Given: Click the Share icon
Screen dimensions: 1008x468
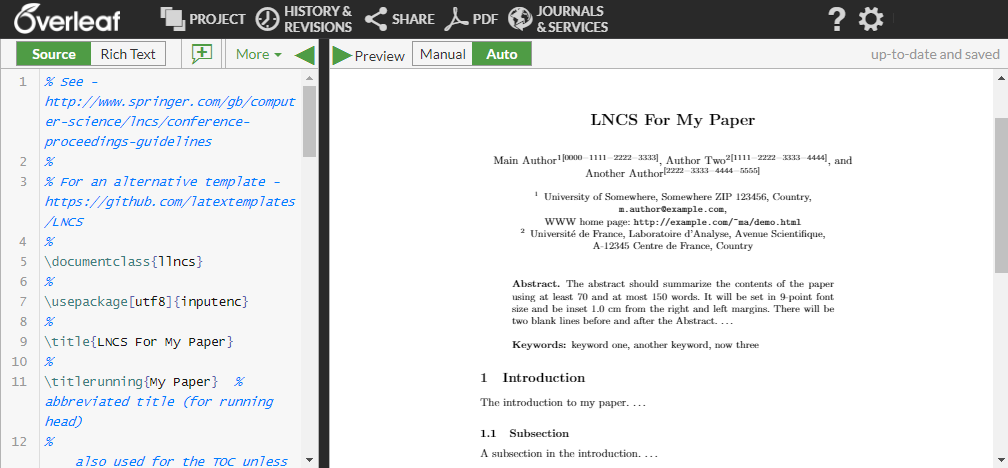Looking at the screenshot, I should (375, 19).
